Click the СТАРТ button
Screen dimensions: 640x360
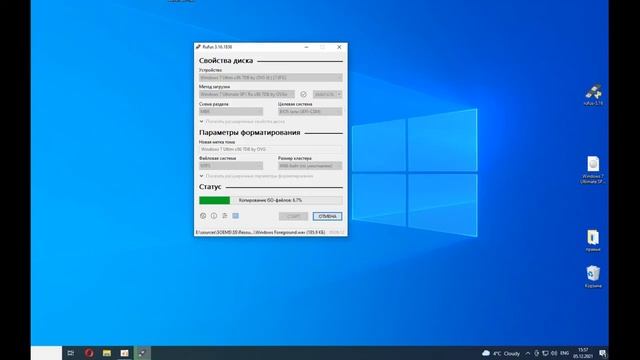293,216
